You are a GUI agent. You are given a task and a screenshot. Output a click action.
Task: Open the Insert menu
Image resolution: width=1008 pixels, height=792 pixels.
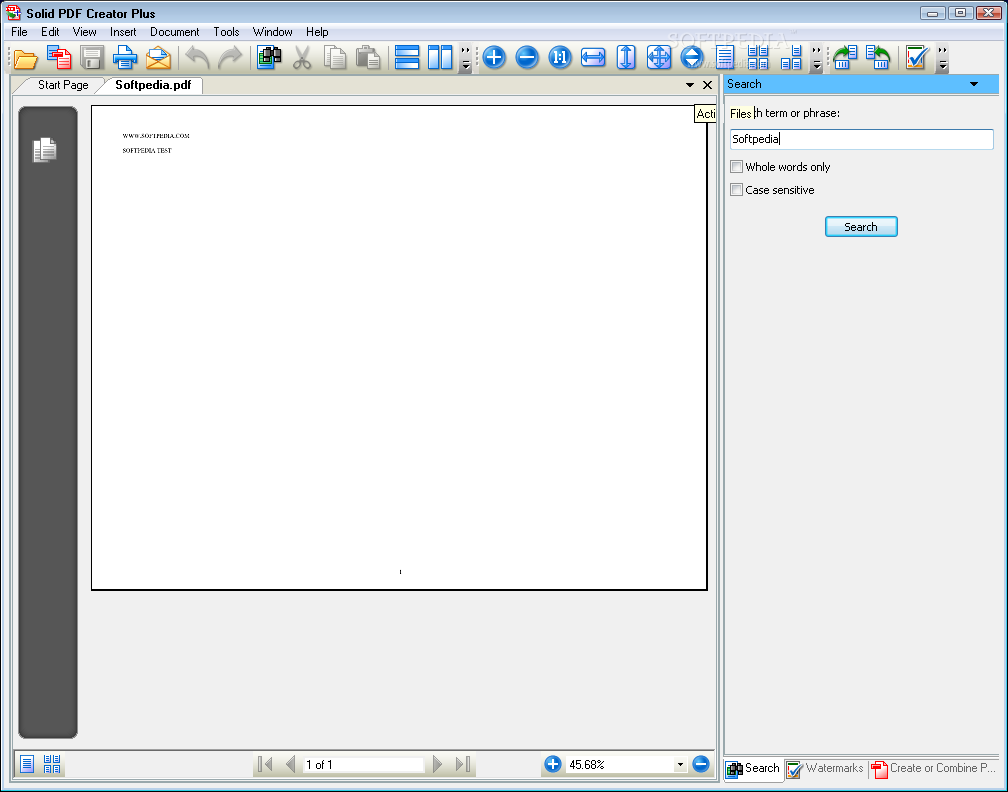click(x=123, y=32)
